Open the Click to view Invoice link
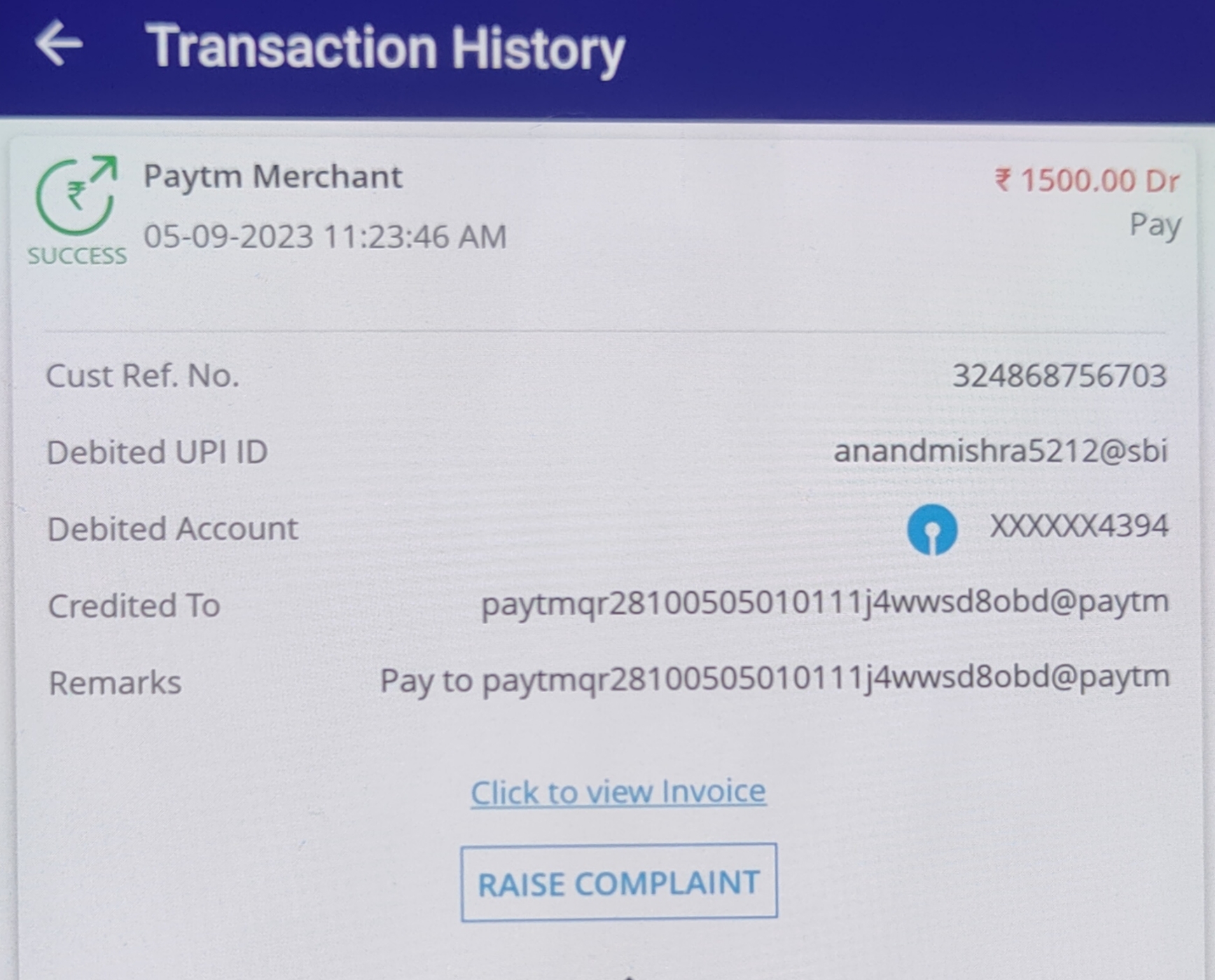Viewport: 1215px width, 980px height. click(618, 792)
